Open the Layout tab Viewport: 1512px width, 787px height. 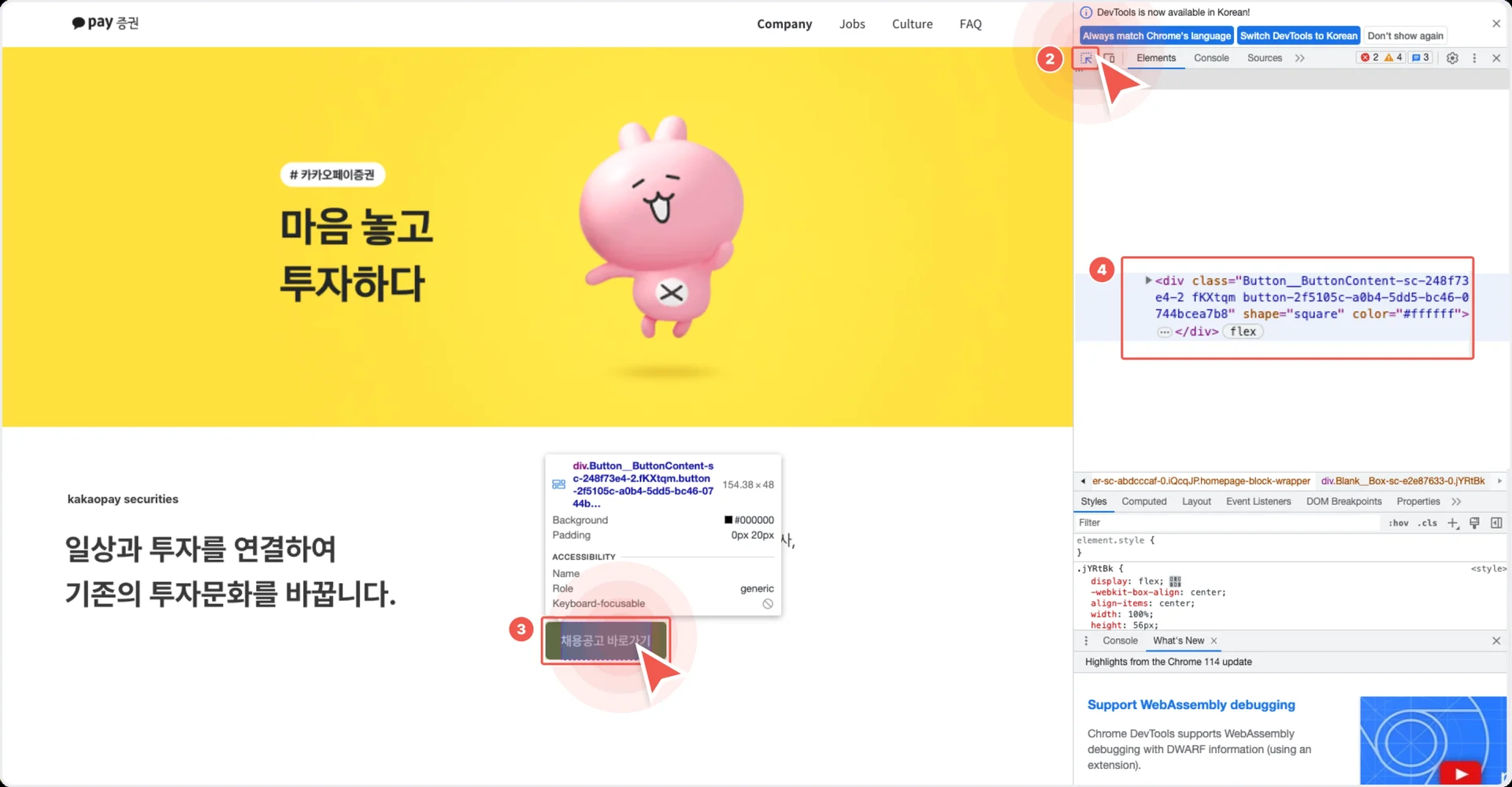(x=1196, y=502)
